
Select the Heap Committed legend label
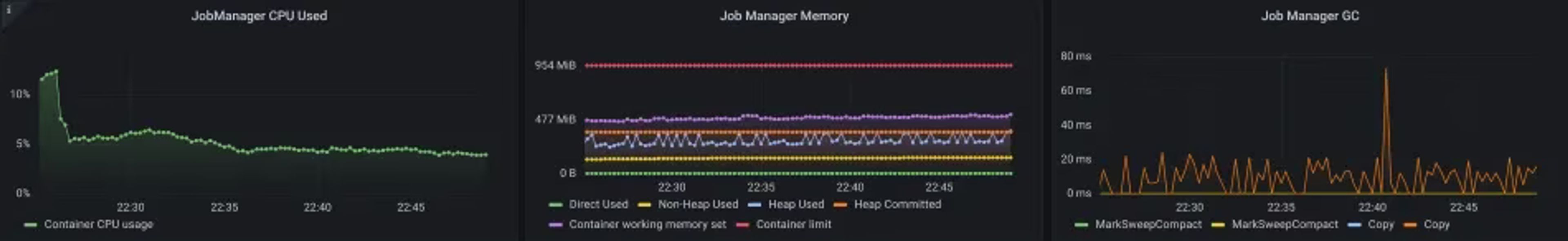tap(897, 205)
